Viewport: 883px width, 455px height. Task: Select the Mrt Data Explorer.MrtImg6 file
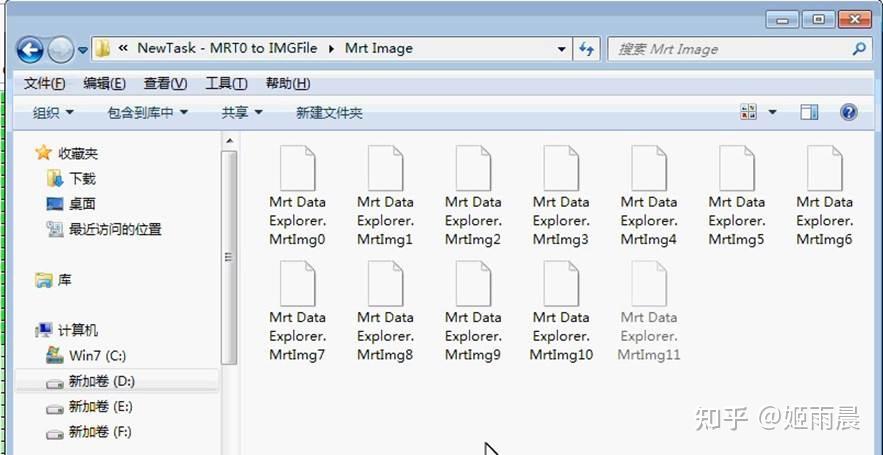pos(824,196)
